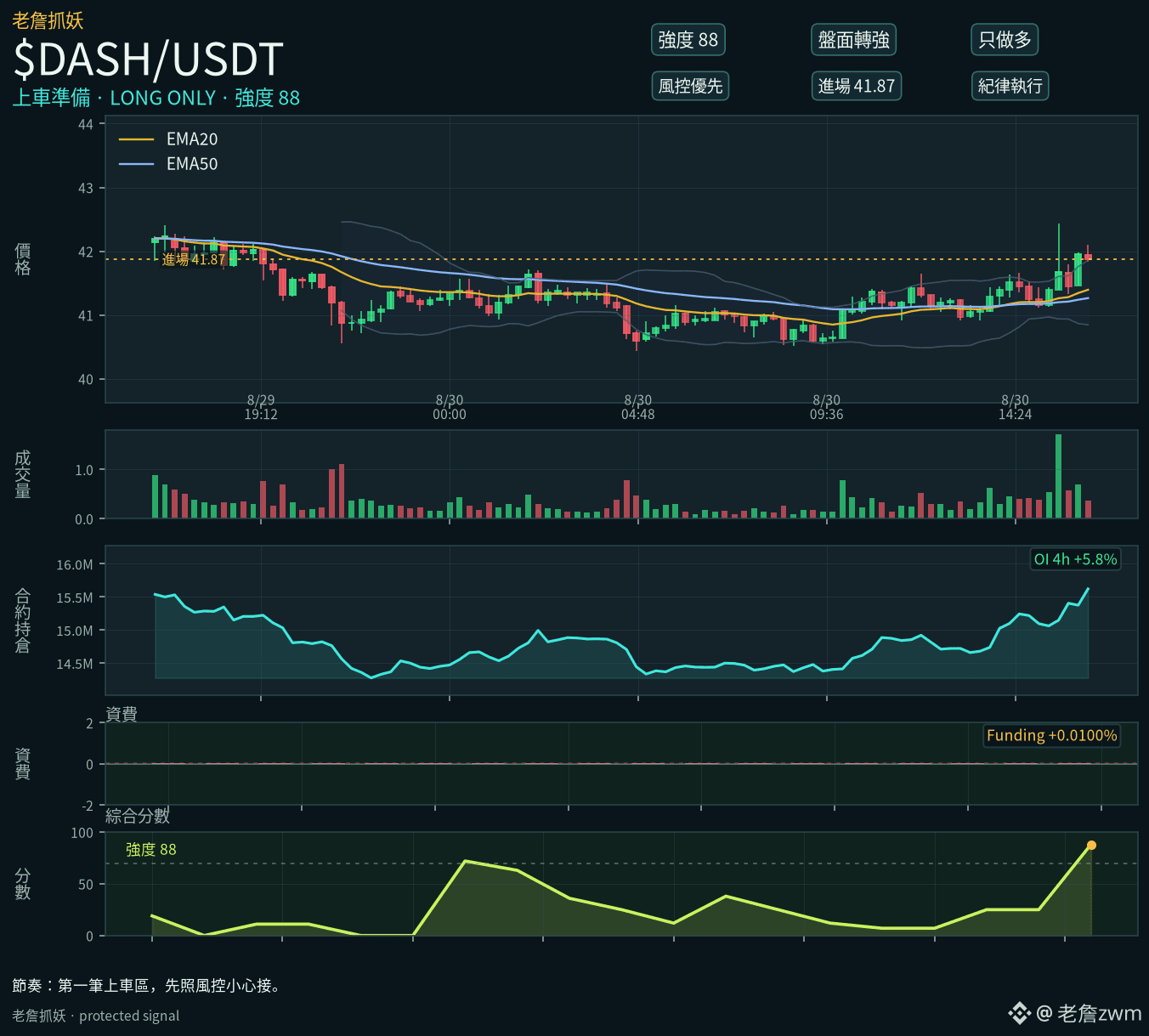
Task: Click the 8/30 14:24 time label
Action: pyautogui.click(x=1016, y=407)
